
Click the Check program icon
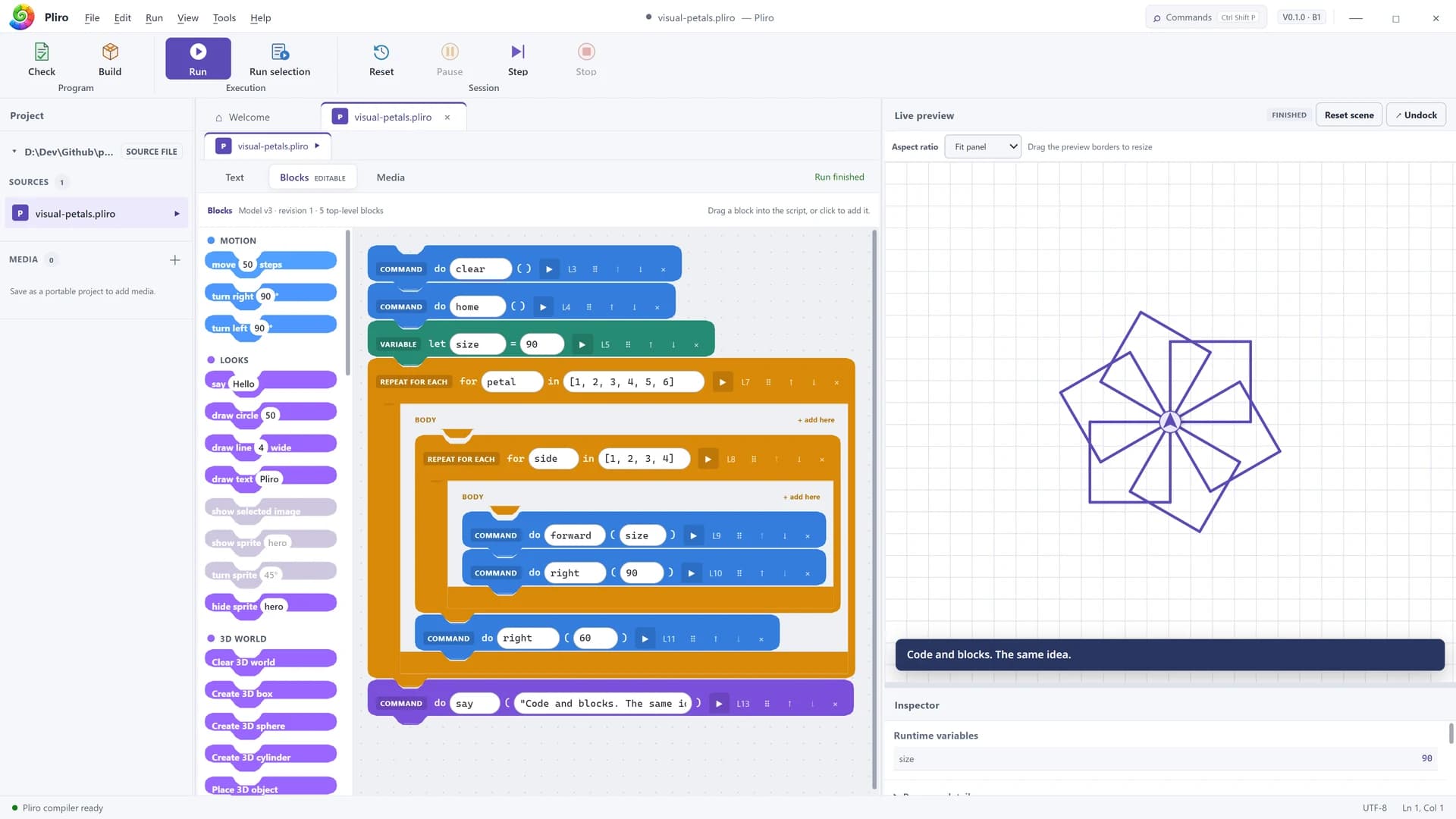[x=42, y=52]
